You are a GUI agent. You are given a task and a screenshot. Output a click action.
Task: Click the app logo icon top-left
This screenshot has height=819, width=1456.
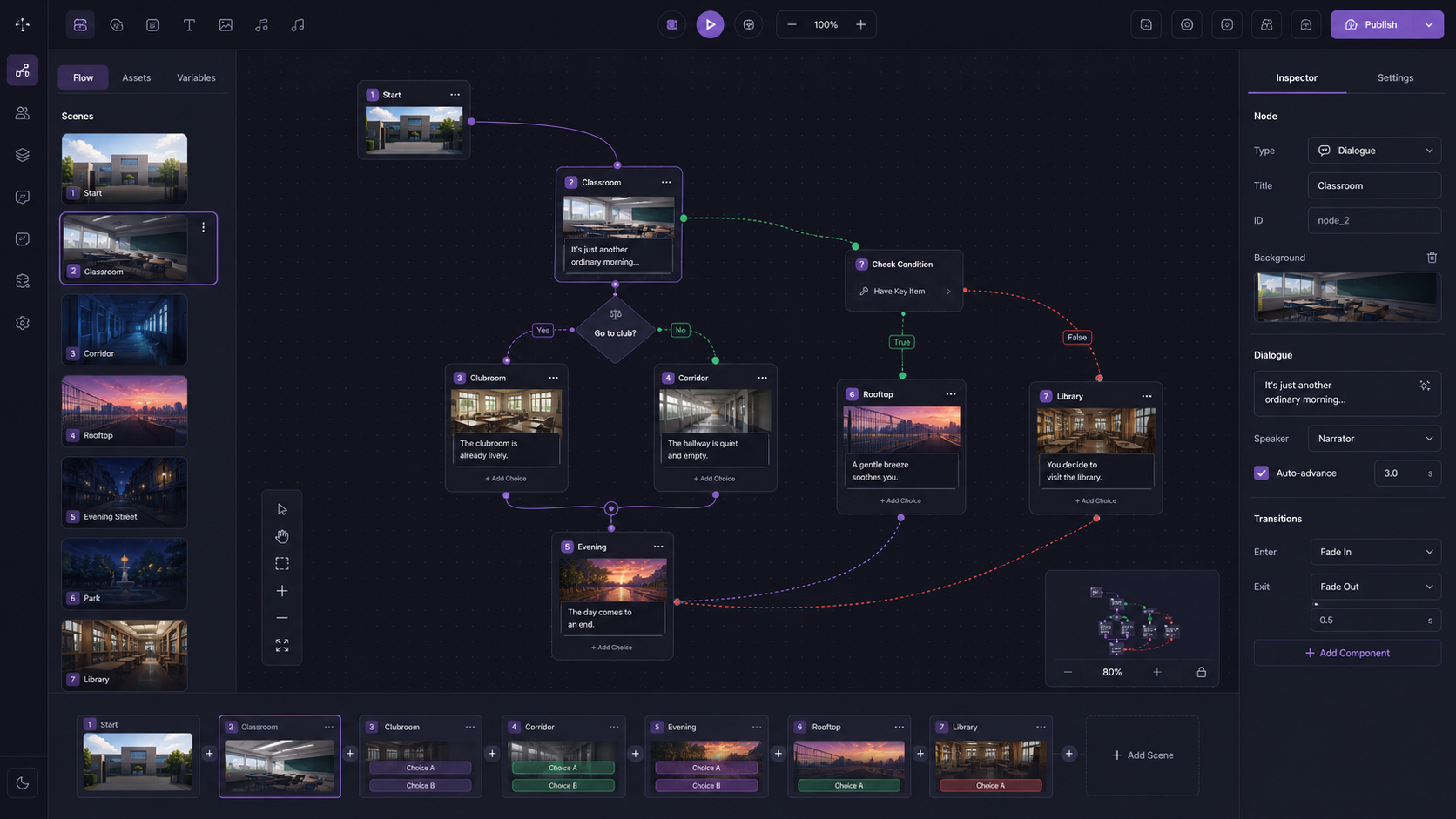pos(23,24)
